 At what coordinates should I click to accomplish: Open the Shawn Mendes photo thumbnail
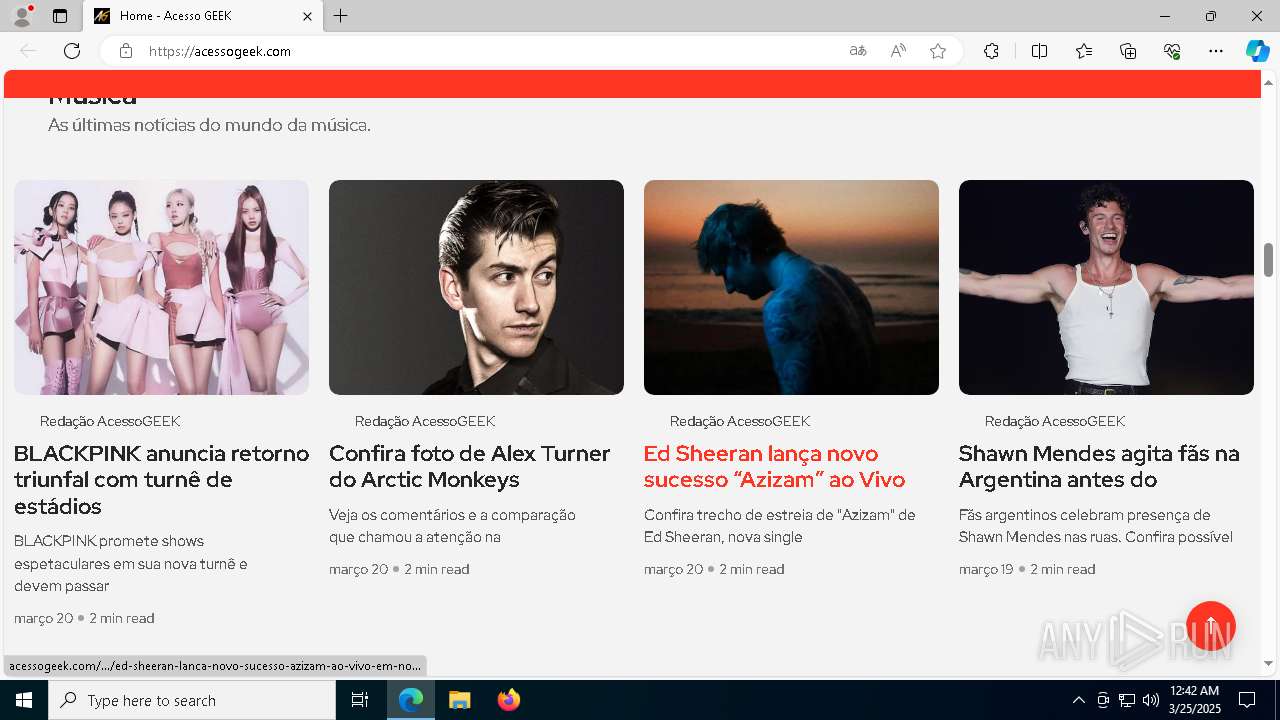pos(1106,287)
